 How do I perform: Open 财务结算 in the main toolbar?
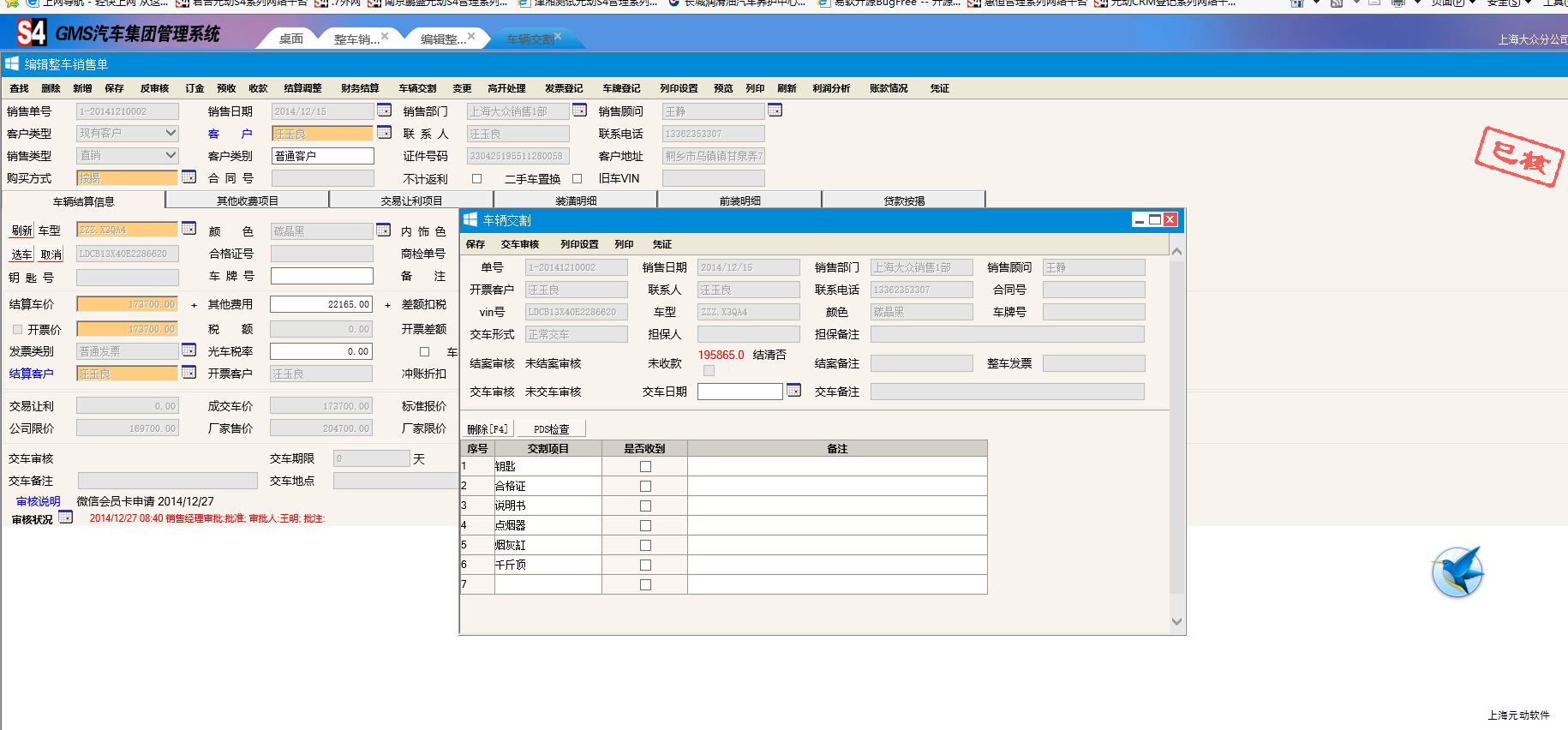pyautogui.click(x=360, y=88)
